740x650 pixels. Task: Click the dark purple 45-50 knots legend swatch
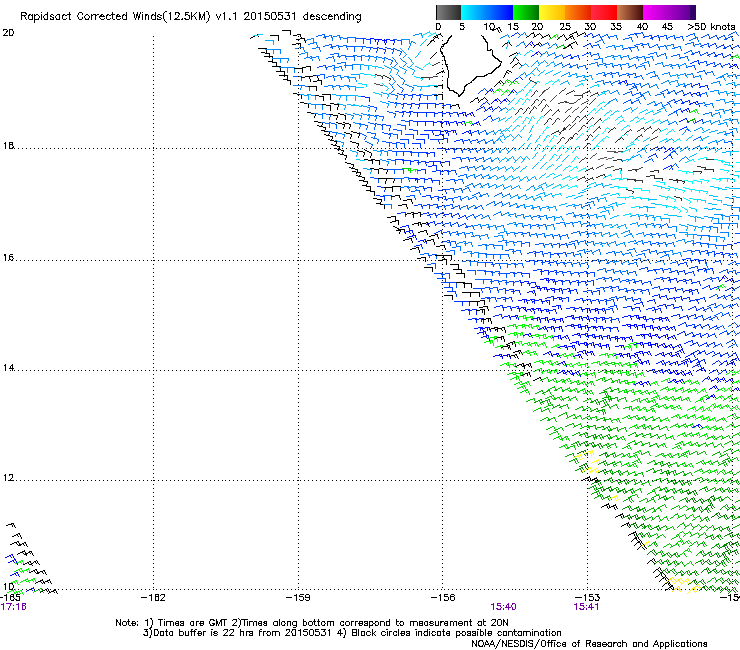click(x=682, y=12)
